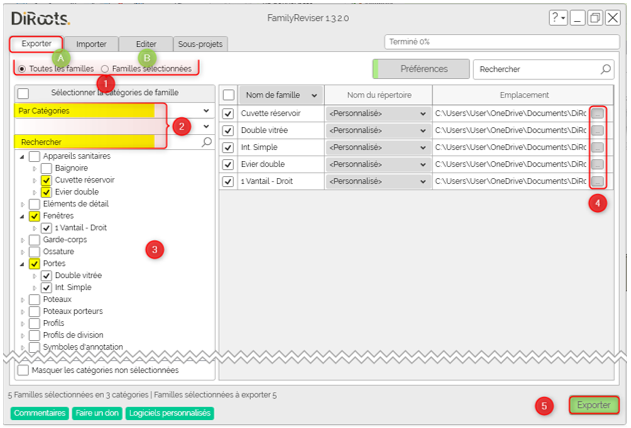Screen dimensions: 631x428
Task: Click the browse folder button for Cuvette réservoir
Action: pos(597,114)
